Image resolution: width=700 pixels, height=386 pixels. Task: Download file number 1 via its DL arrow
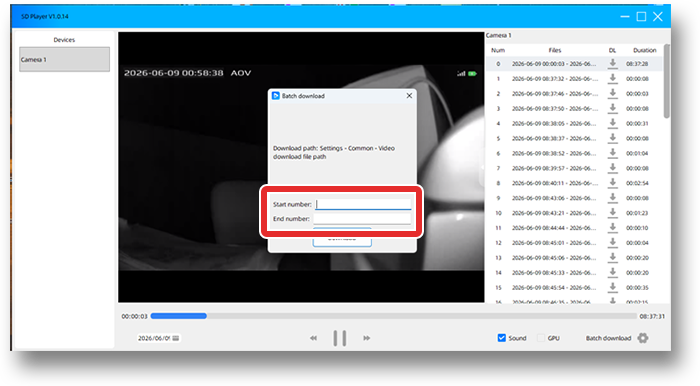click(x=612, y=78)
